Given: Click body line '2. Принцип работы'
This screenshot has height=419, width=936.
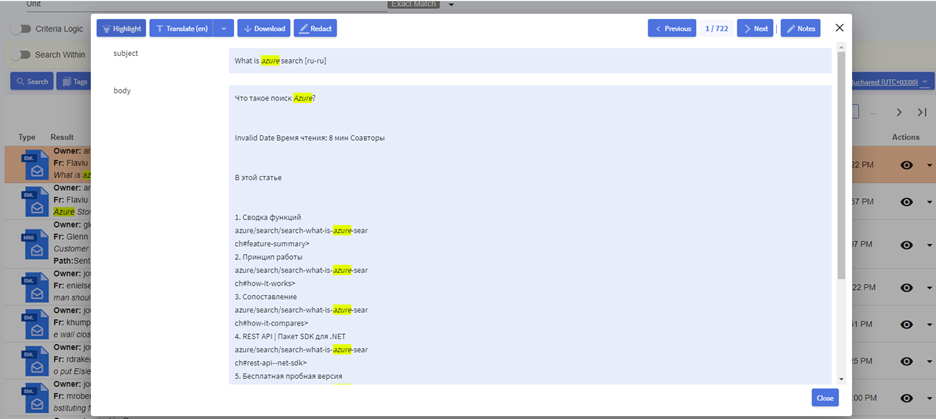Looking at the screenshot, I should click(x=269, y=257).
